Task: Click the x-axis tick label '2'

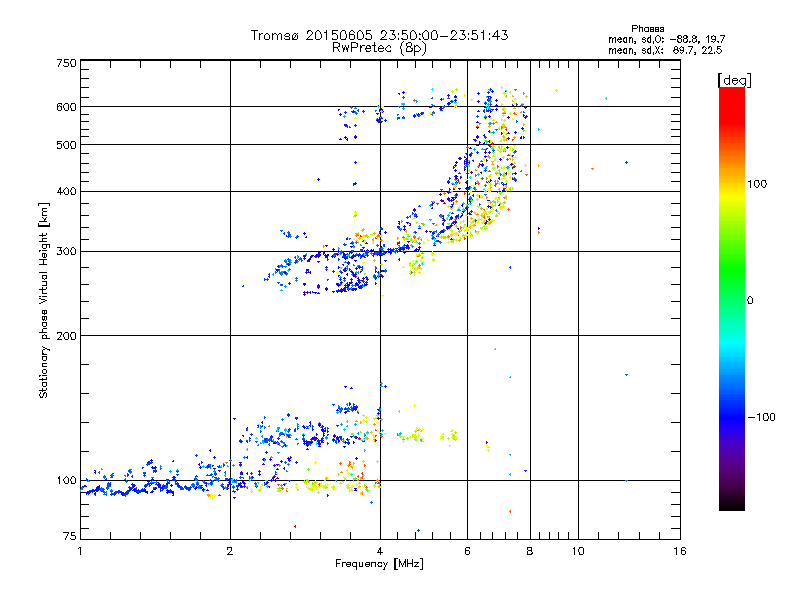Action: coord(230,551)
